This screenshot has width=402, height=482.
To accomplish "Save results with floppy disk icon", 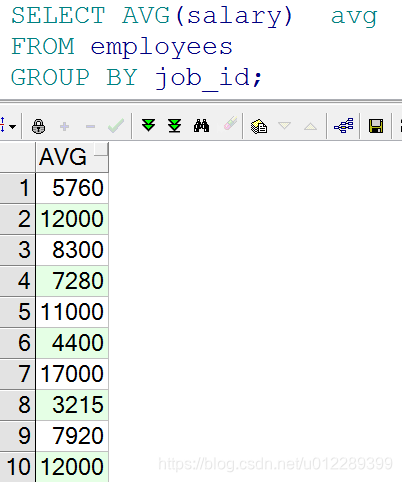I will click(376, 126).
